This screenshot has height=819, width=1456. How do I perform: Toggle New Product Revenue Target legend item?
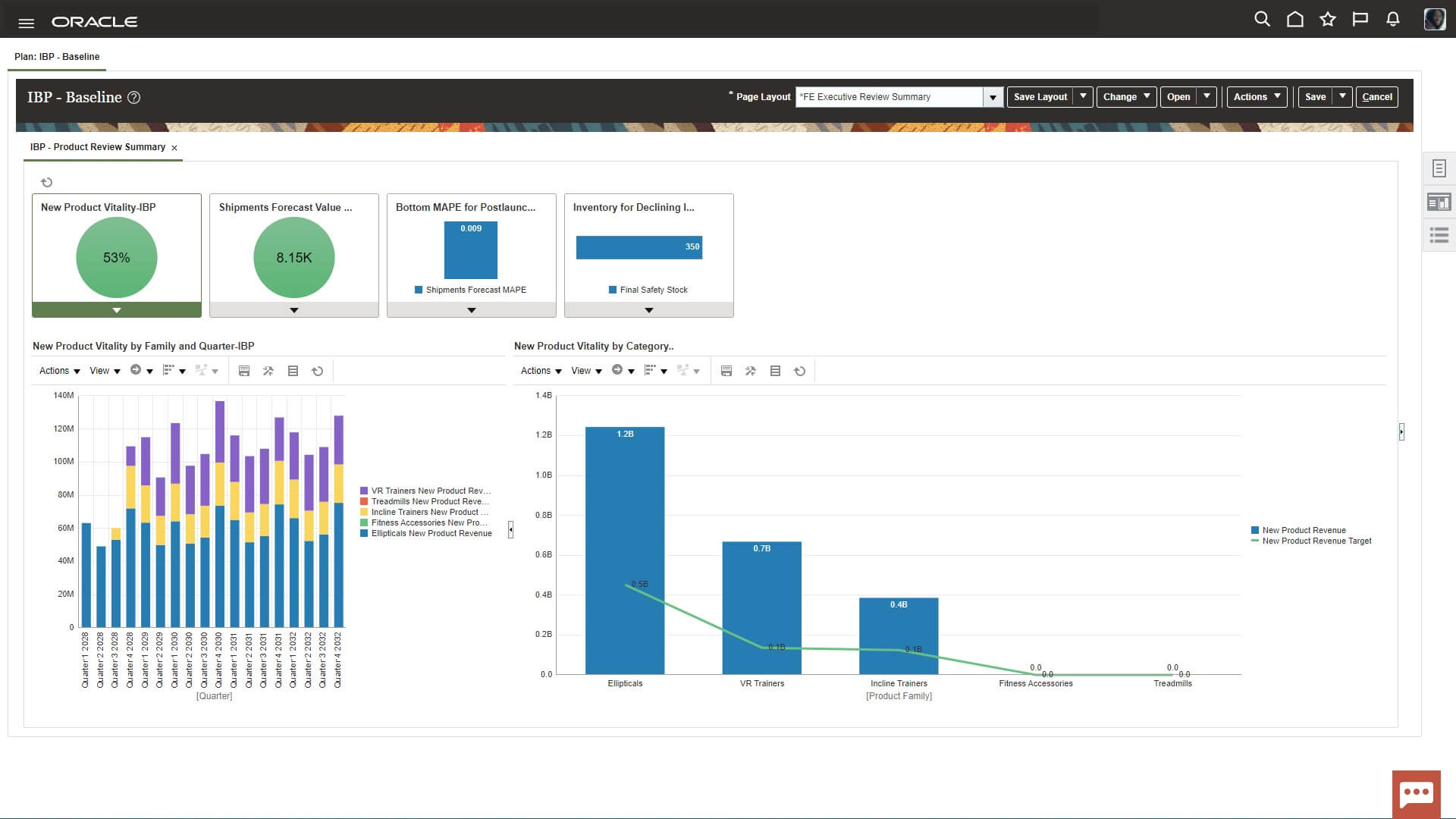tap(1316, 541)
